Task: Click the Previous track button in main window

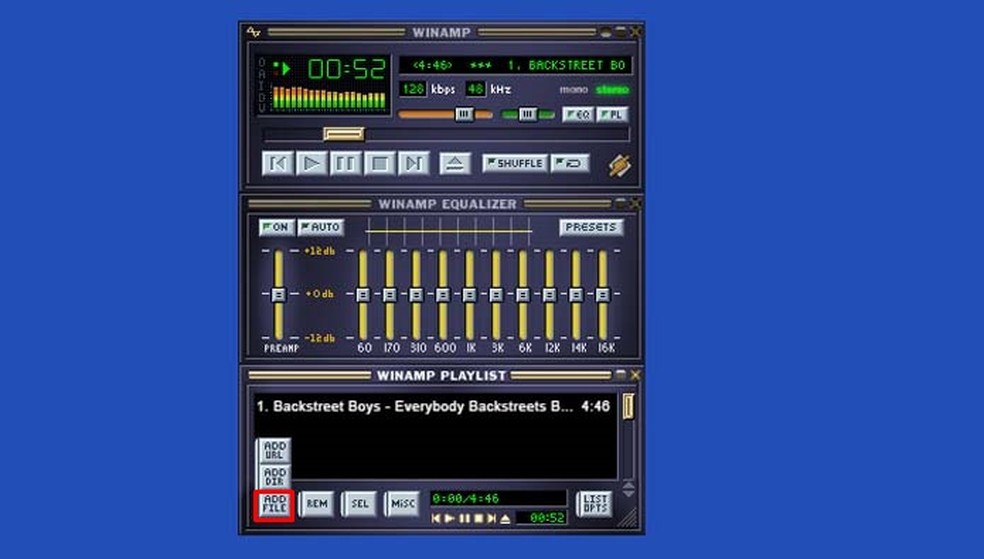Action: (277, 163)
